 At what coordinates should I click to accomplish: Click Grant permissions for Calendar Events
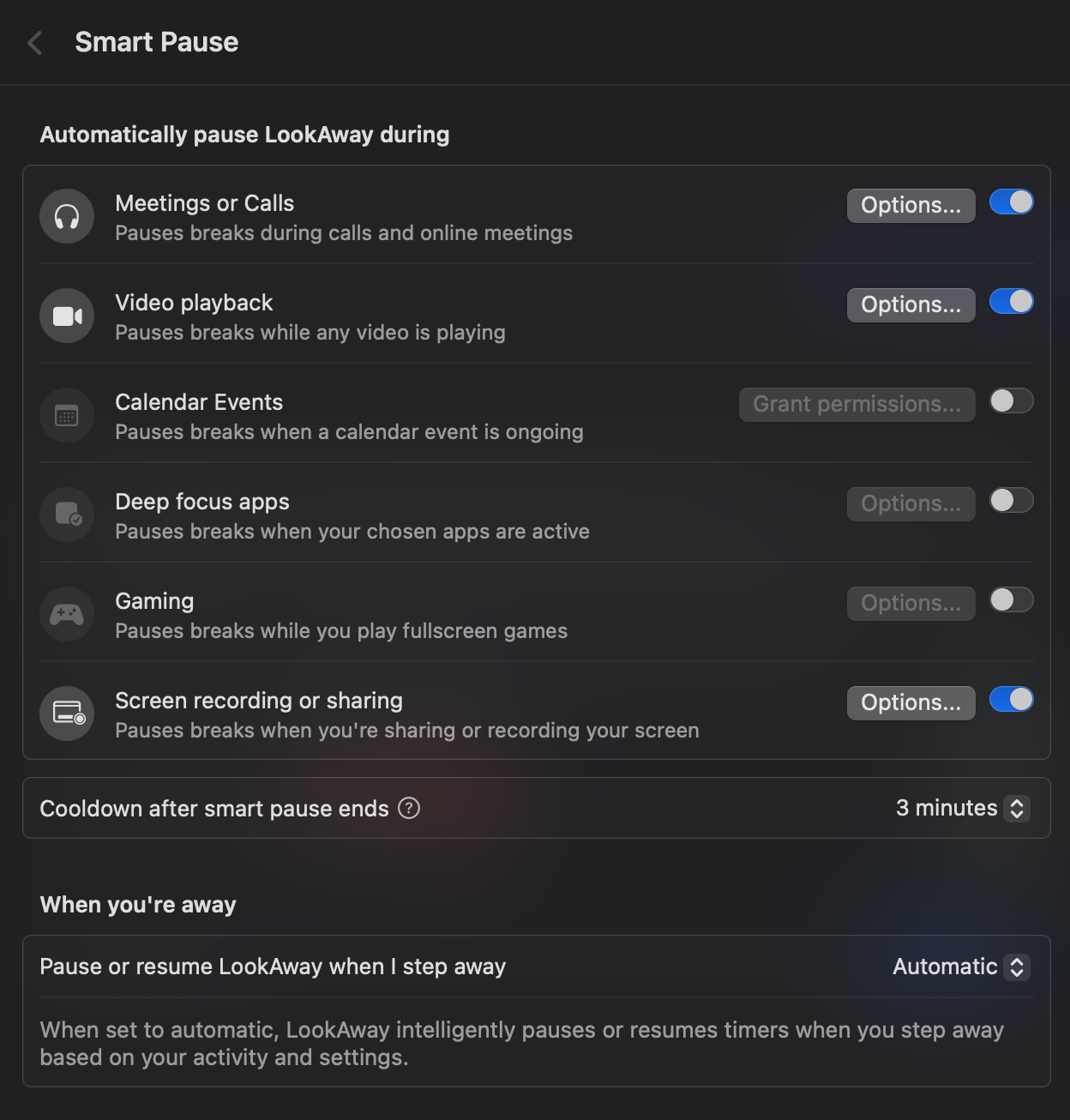[857, 405]
